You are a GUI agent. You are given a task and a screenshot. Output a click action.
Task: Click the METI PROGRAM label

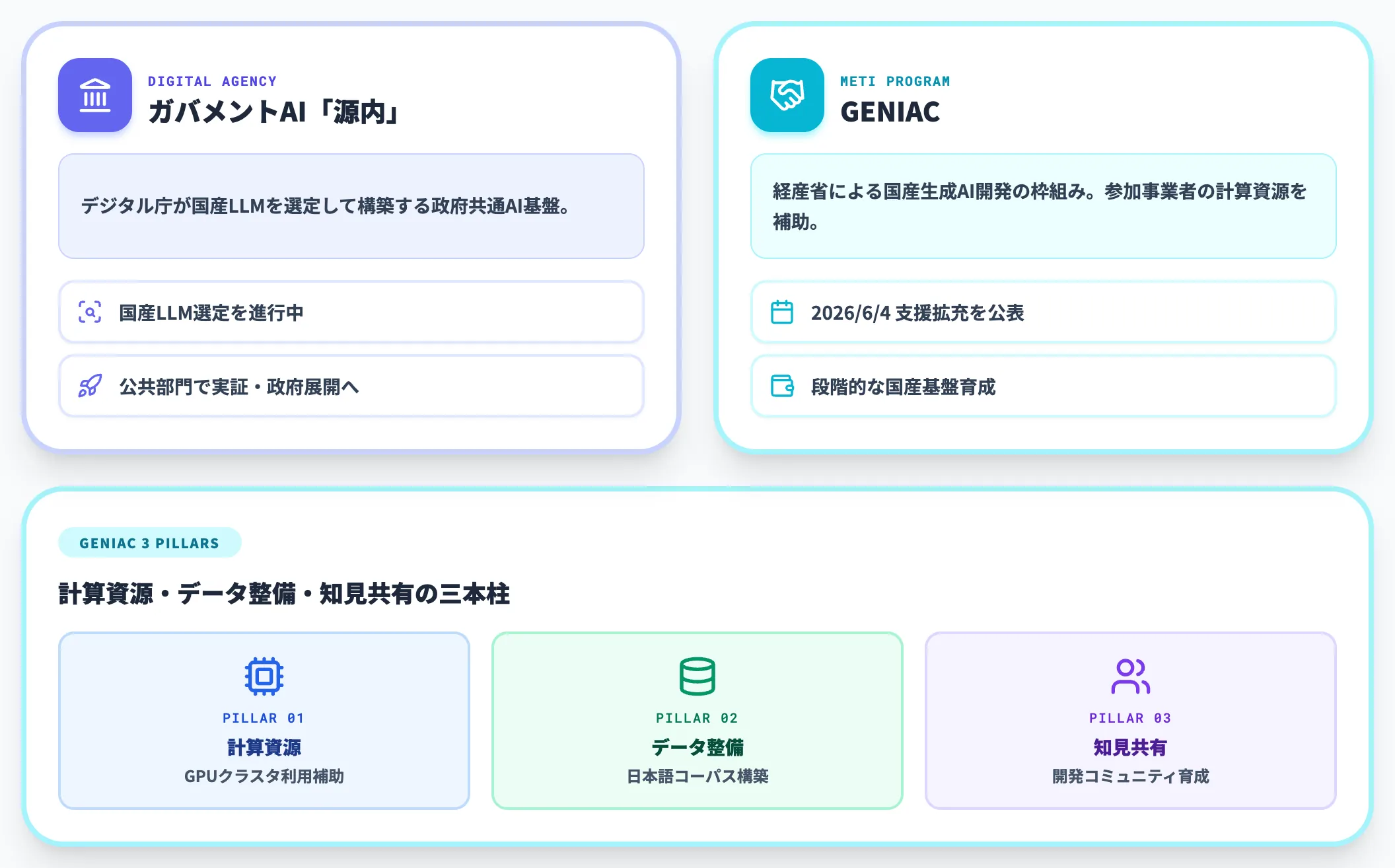pos(895,81)
